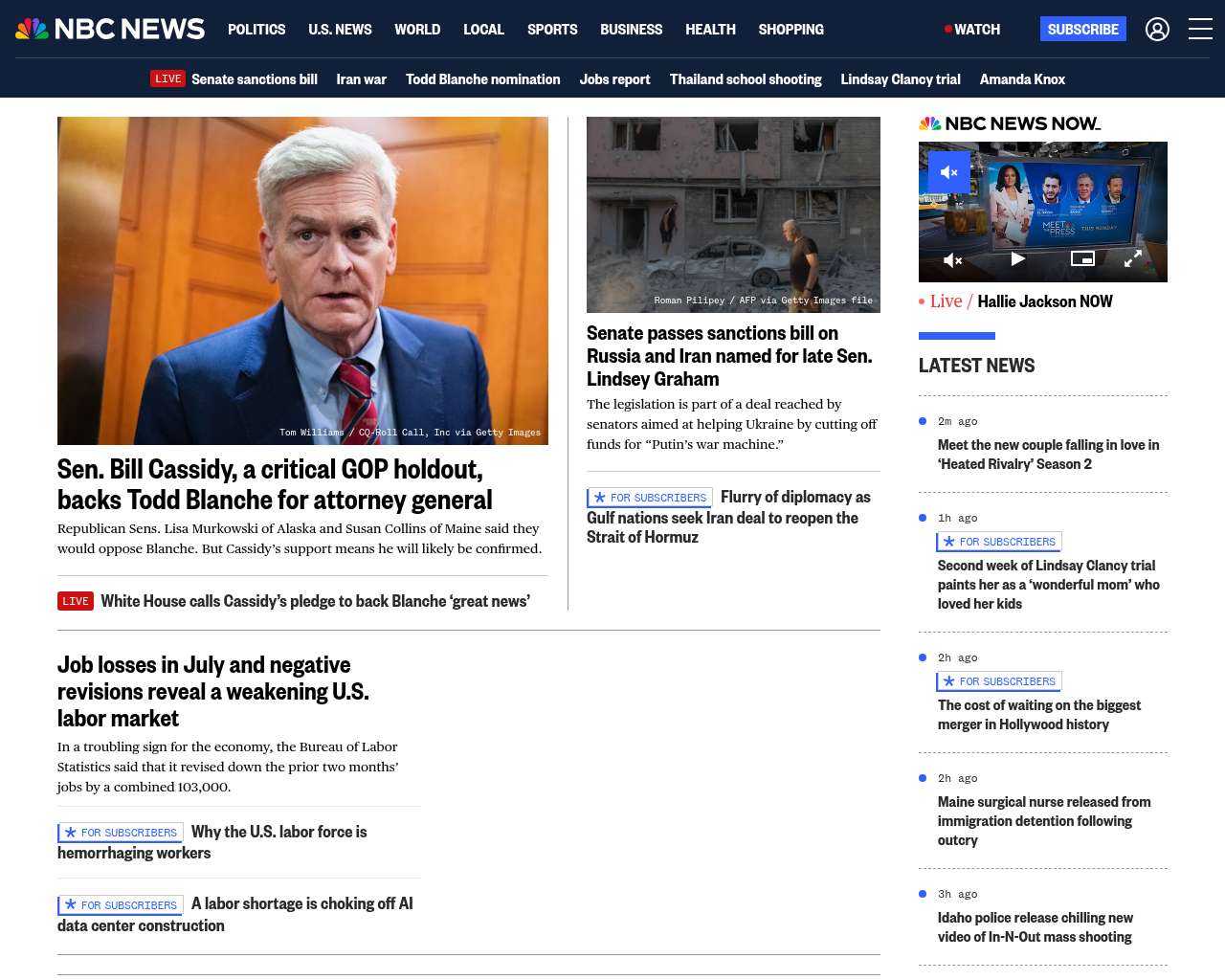
Task: Open the Shopping section
Action: pyautogui.click(x=791, y=30)
